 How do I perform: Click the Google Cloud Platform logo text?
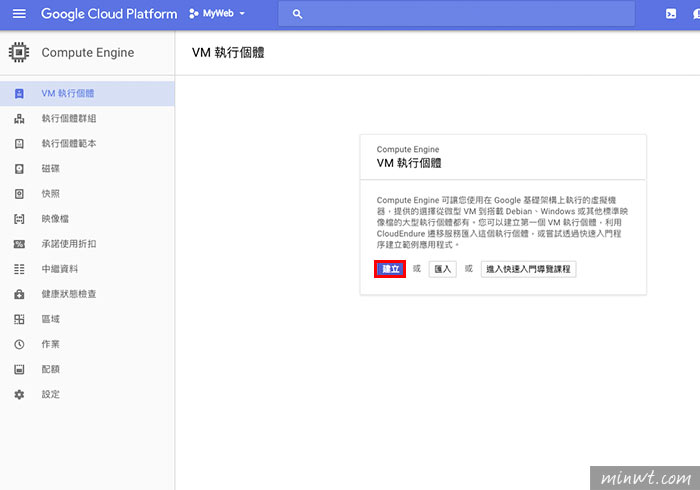[109, 14]
